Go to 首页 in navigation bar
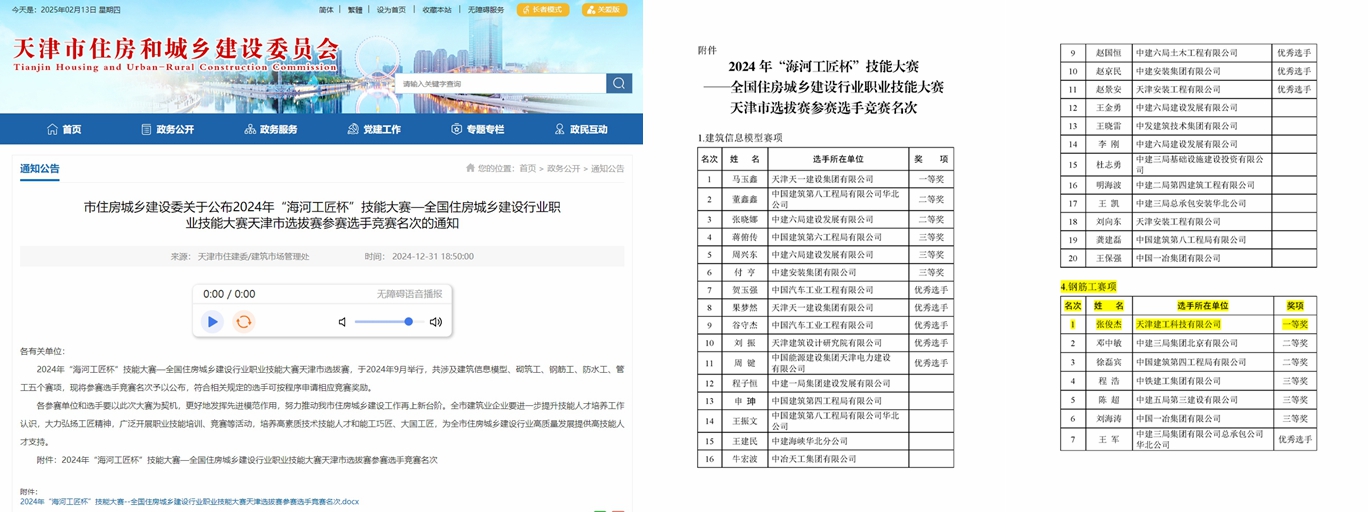Image resolution: width=1368 pixels, height=512 pixels. click(x=64, y=129)
